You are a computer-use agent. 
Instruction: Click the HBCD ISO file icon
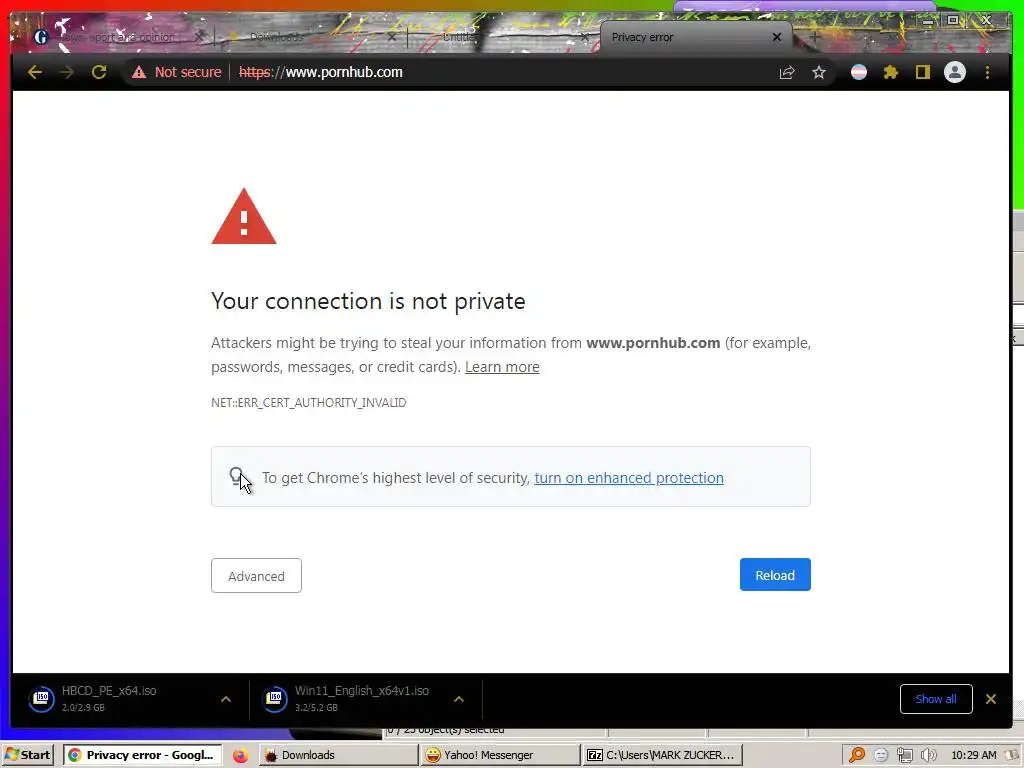click(x=41, y=699)
